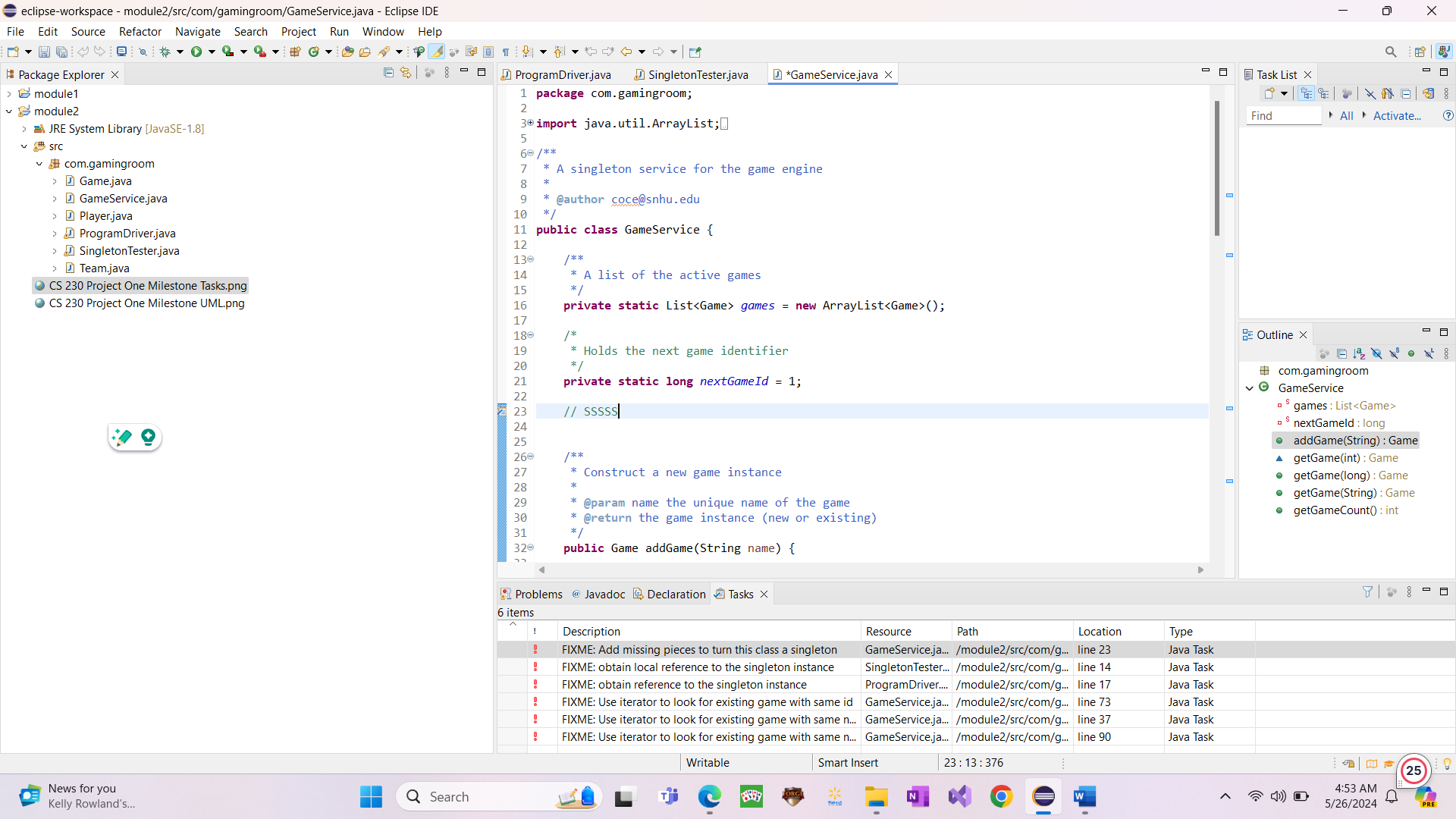Click the All link in Task List

(x=1346, y=116)
